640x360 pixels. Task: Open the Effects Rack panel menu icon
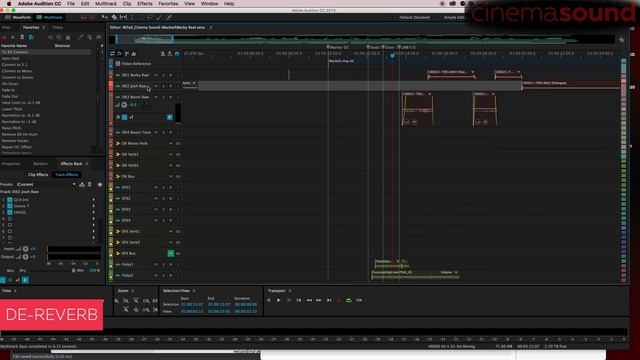pos(87,164)
